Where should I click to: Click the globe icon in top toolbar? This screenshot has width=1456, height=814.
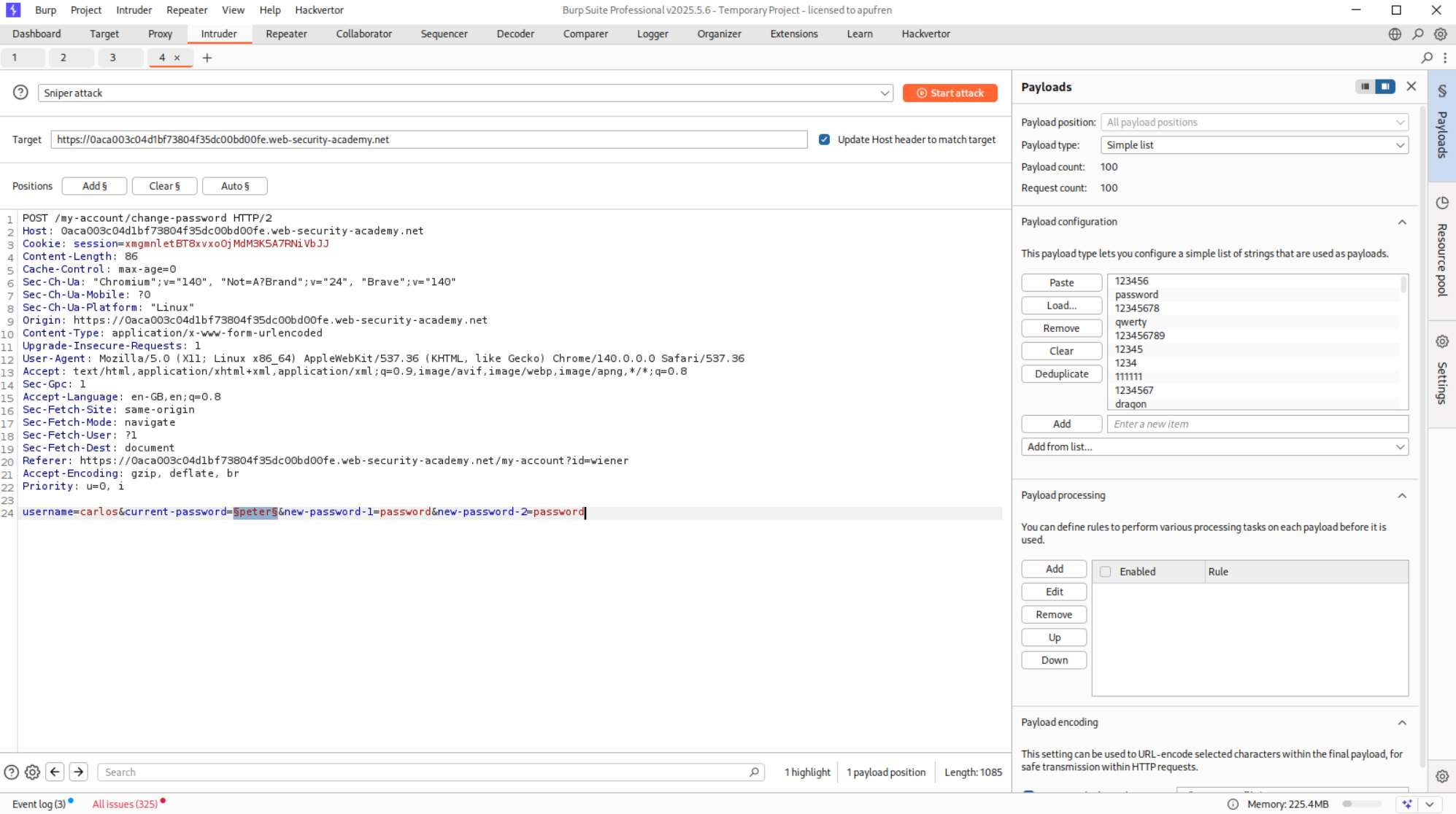(x=1395, y=34)
